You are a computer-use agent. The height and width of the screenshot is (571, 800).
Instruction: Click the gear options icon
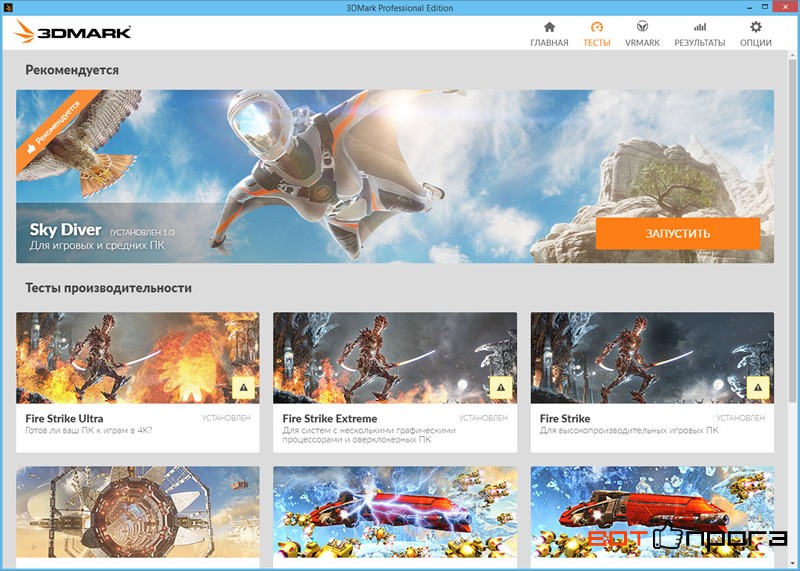756,27
